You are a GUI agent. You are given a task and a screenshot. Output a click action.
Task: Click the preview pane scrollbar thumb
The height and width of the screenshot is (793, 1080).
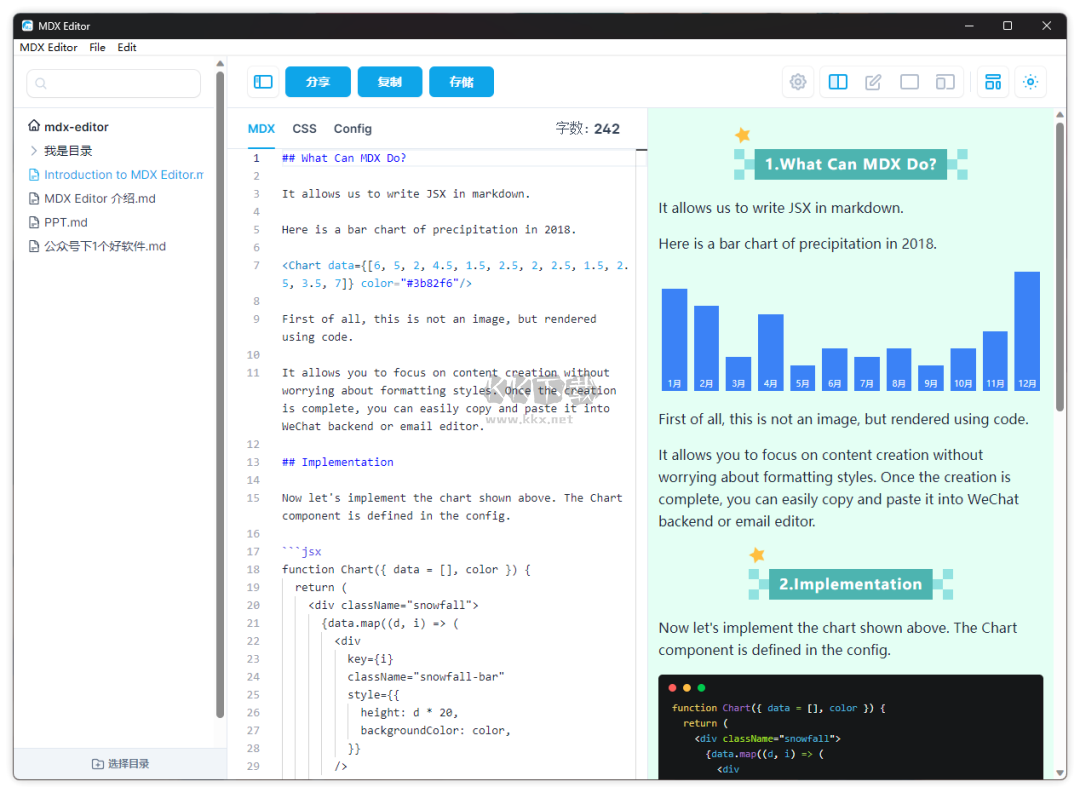(x=1060, y=266)
